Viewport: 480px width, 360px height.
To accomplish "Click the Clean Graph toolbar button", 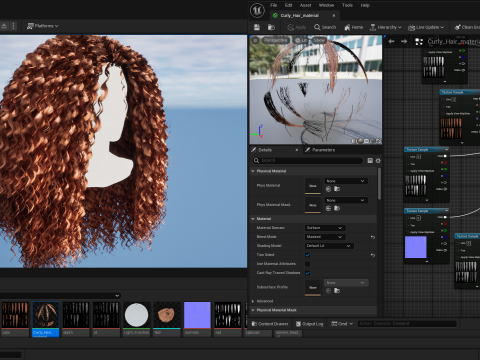I will pos(467,27).
